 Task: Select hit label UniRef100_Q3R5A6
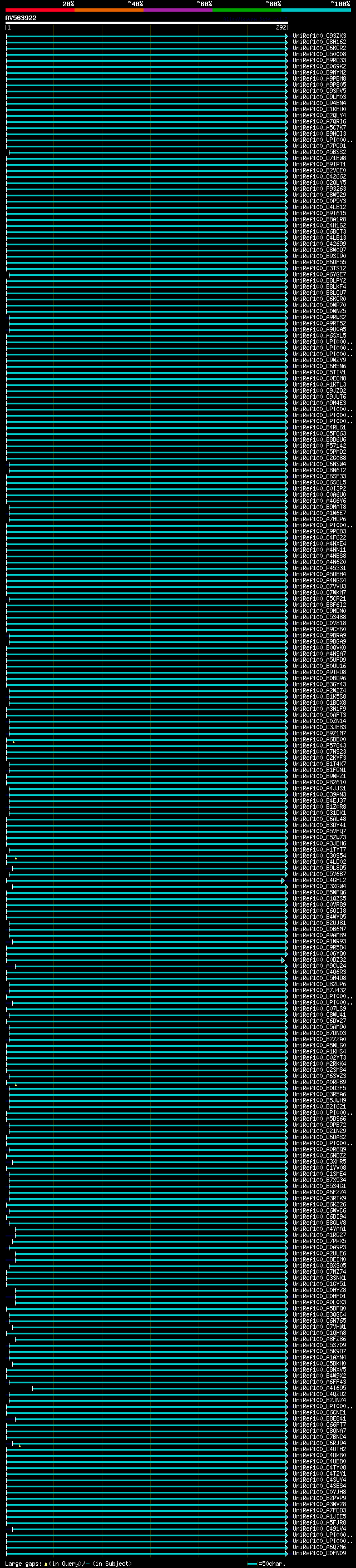[x=319, y=1095]
